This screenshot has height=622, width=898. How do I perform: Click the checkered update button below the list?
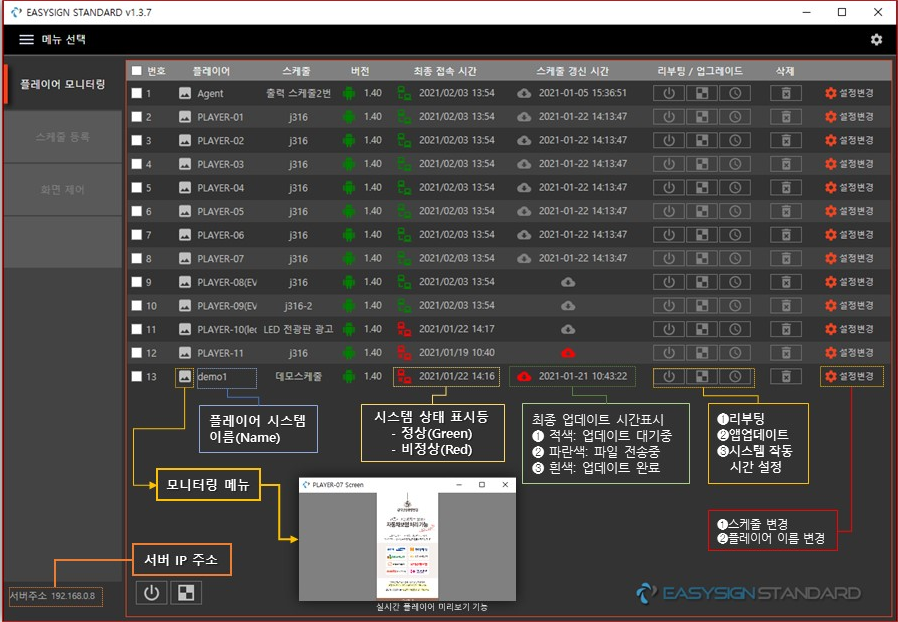click(186, 593)
